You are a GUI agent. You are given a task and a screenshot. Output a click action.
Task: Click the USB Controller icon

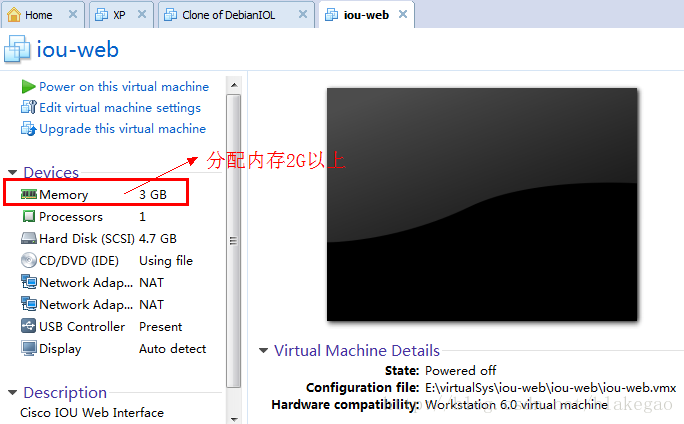coord(29,326)
